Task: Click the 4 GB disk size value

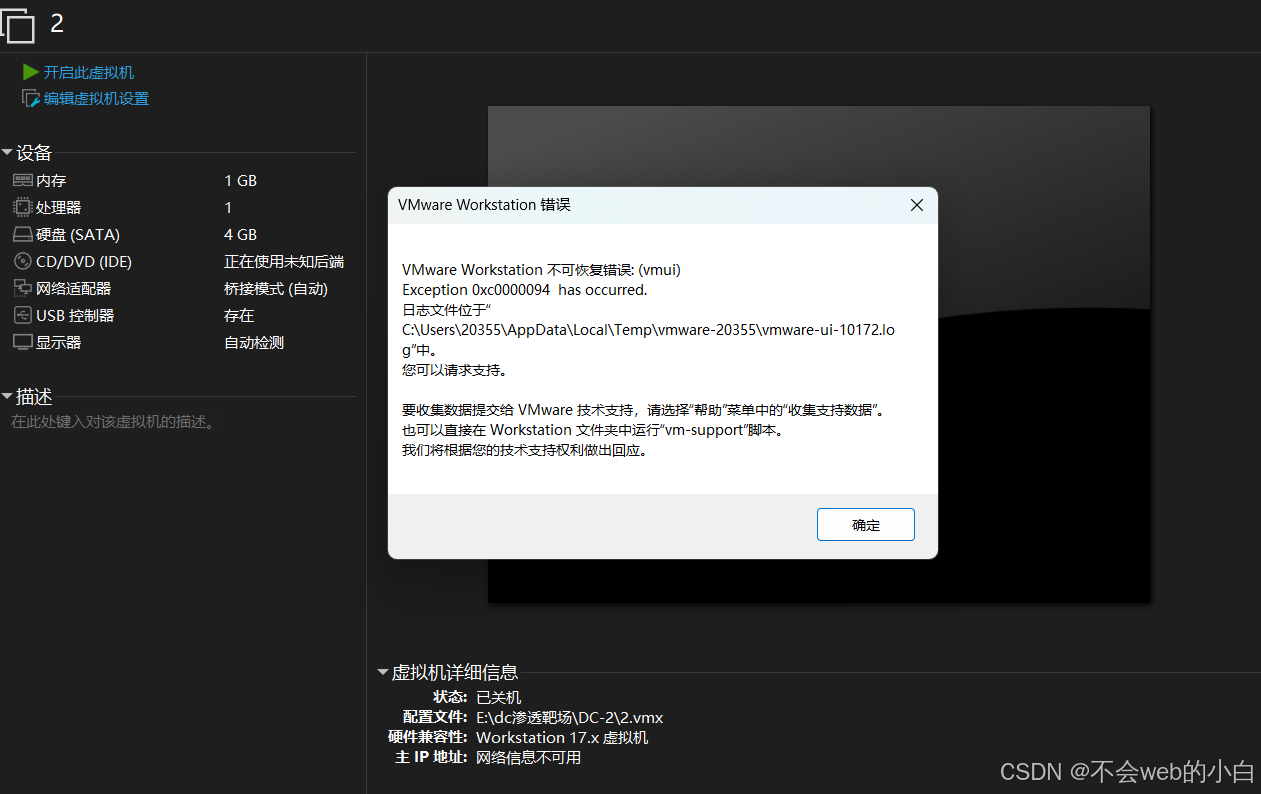Action: (x=240, y=235)
